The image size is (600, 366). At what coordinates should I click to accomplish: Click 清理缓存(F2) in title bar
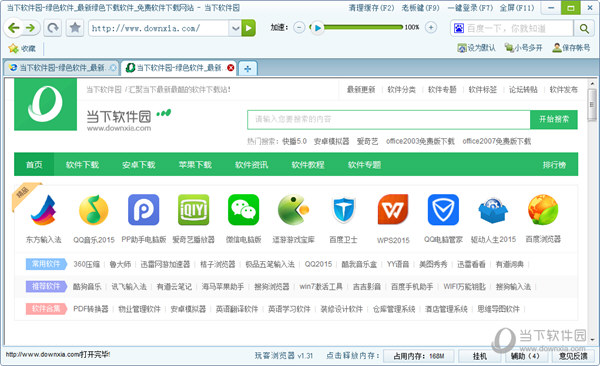click(371, 8)
